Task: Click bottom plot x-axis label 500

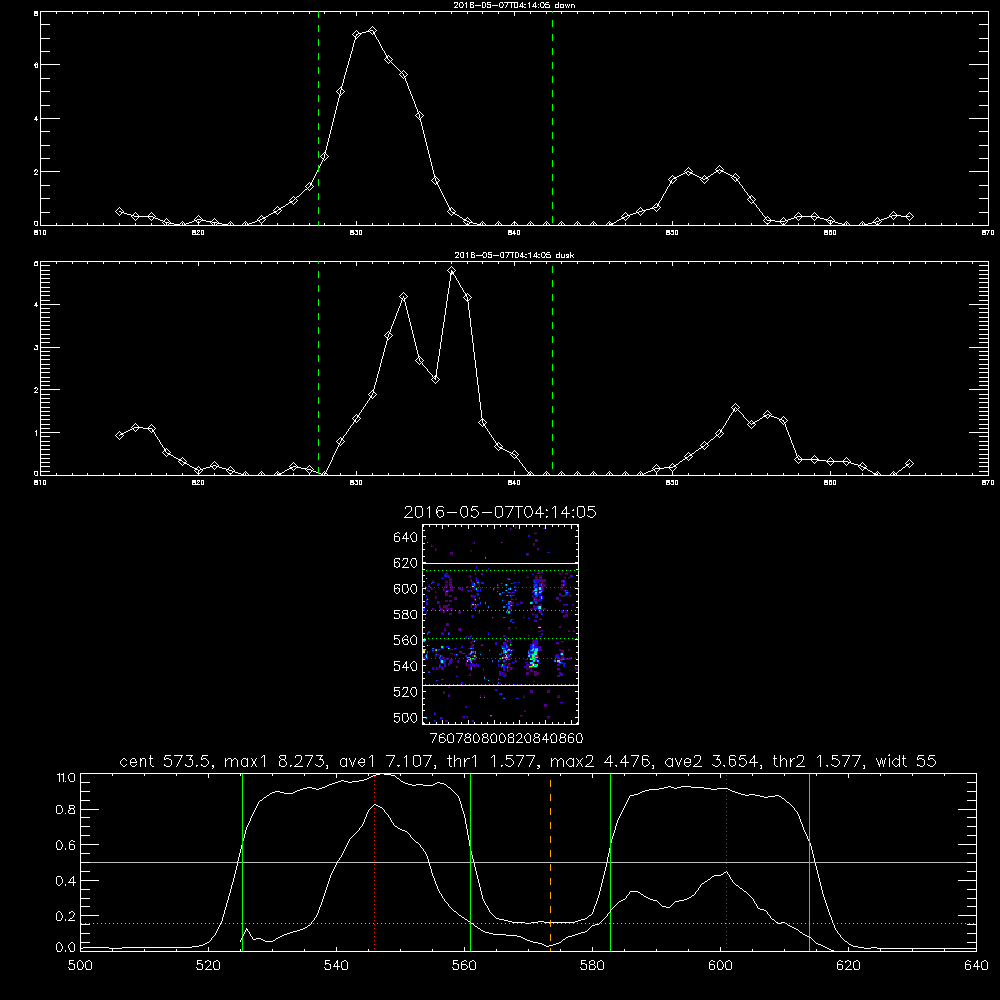Action: pyautogui.click(x=80, y=966)
